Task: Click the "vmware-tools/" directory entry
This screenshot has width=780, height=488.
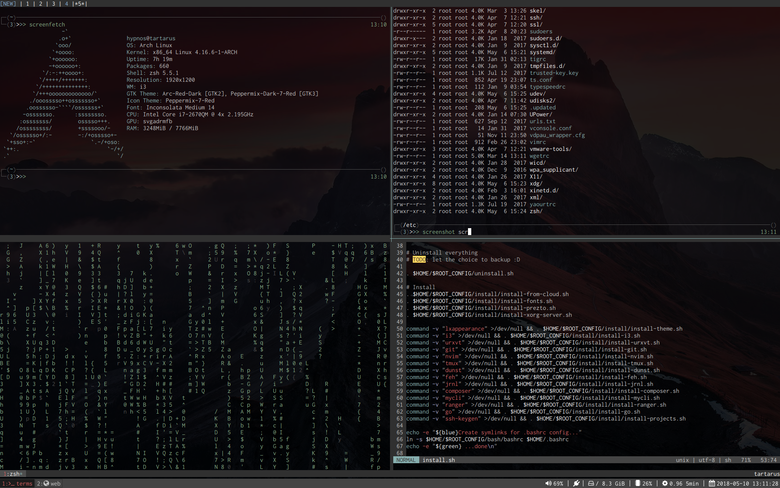Action: tap(551, 149)
